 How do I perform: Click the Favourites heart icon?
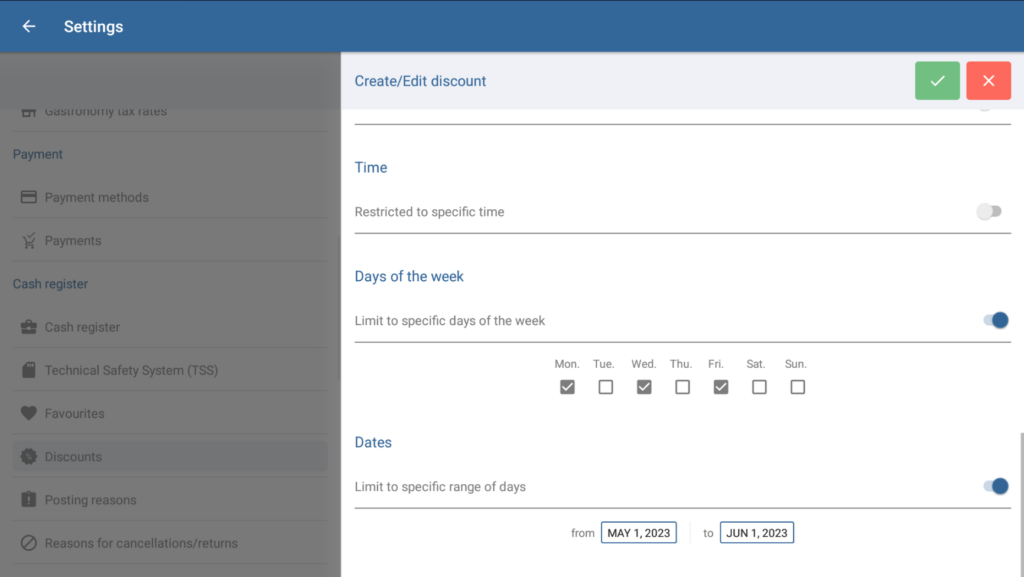[x=29, y=413]
